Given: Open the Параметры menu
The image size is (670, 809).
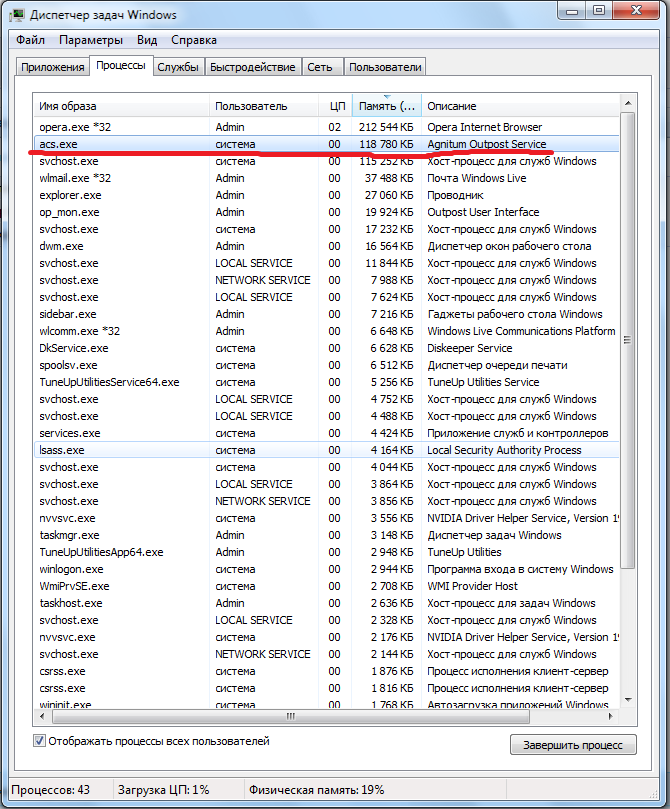Looking at the screenshot, I should click(x=91, y=40).
